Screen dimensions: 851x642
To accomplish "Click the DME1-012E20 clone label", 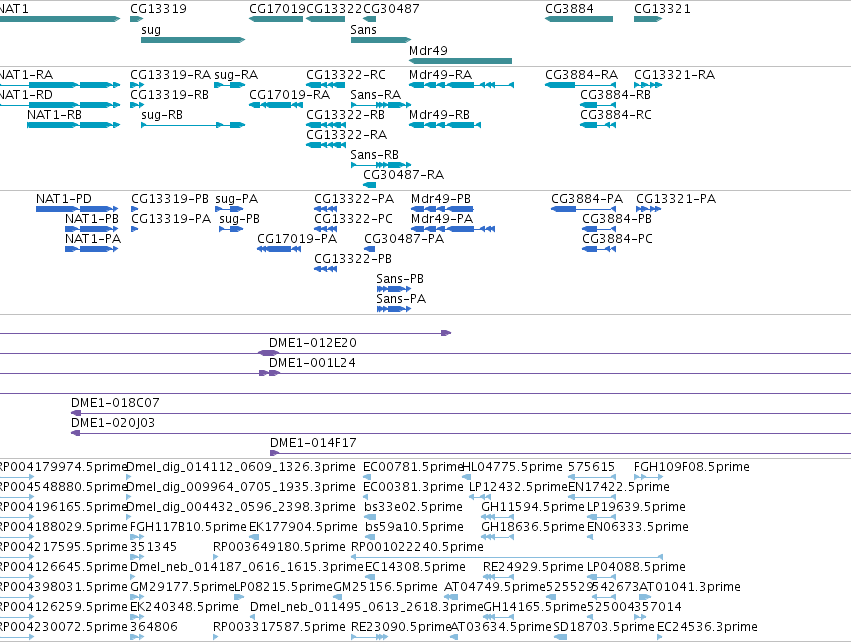I will point(313,343).
